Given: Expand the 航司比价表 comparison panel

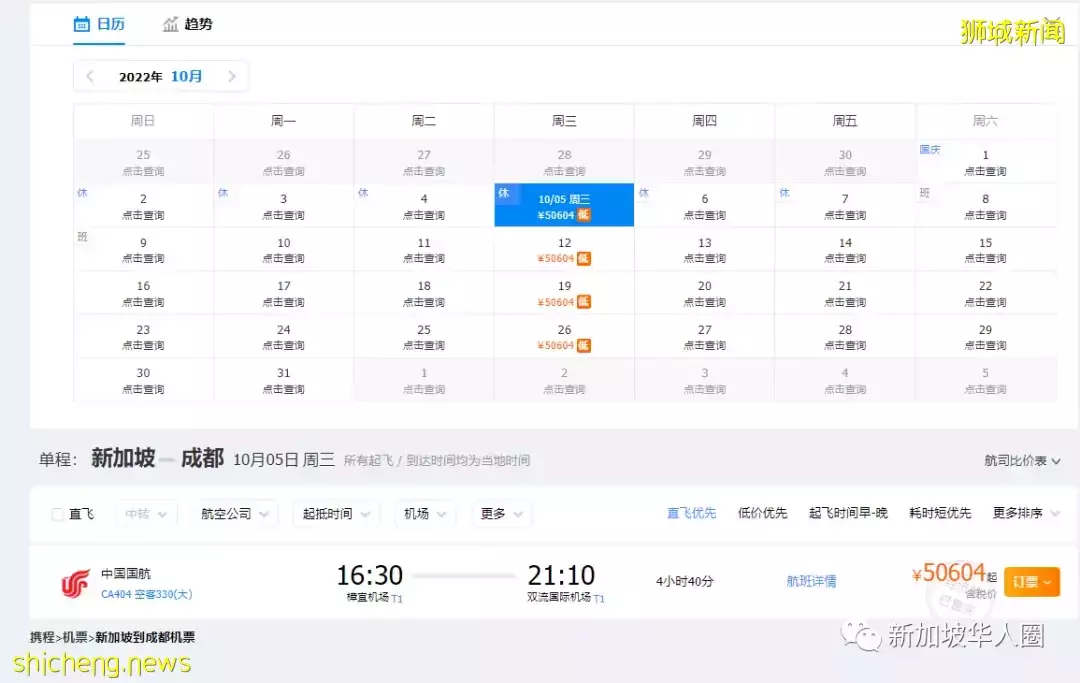Looking at the screenshot, I should [x=1020, y=459].
